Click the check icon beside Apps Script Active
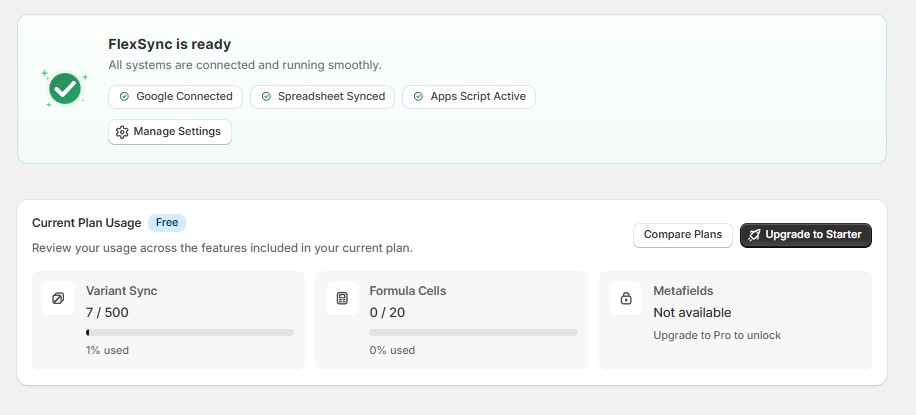 click(418, 96)
